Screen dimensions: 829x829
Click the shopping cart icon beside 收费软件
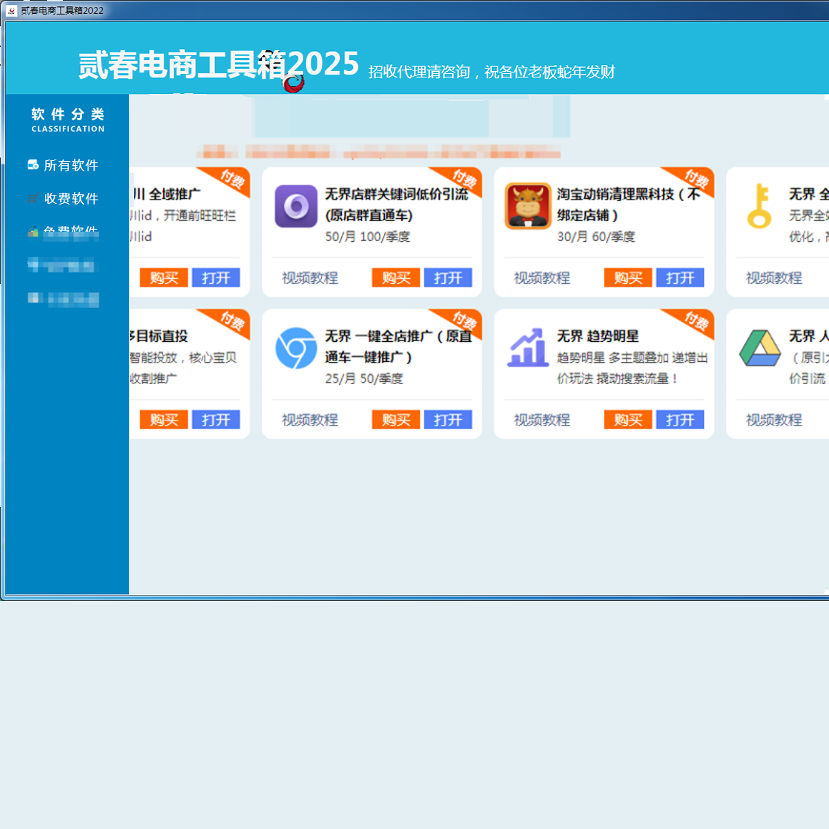33,199
